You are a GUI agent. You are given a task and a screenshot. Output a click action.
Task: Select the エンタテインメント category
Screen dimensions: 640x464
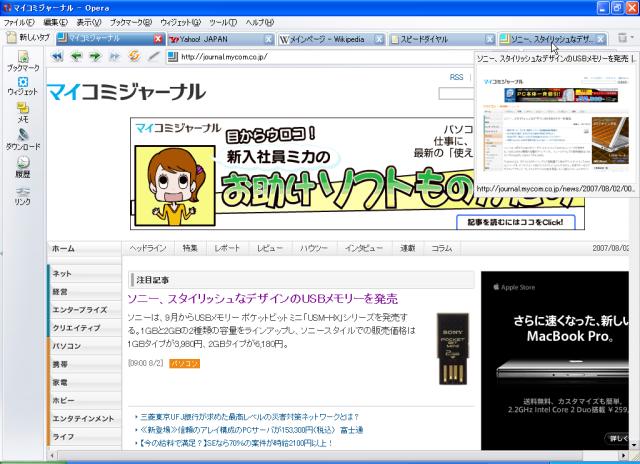click(x=84, y=418)
